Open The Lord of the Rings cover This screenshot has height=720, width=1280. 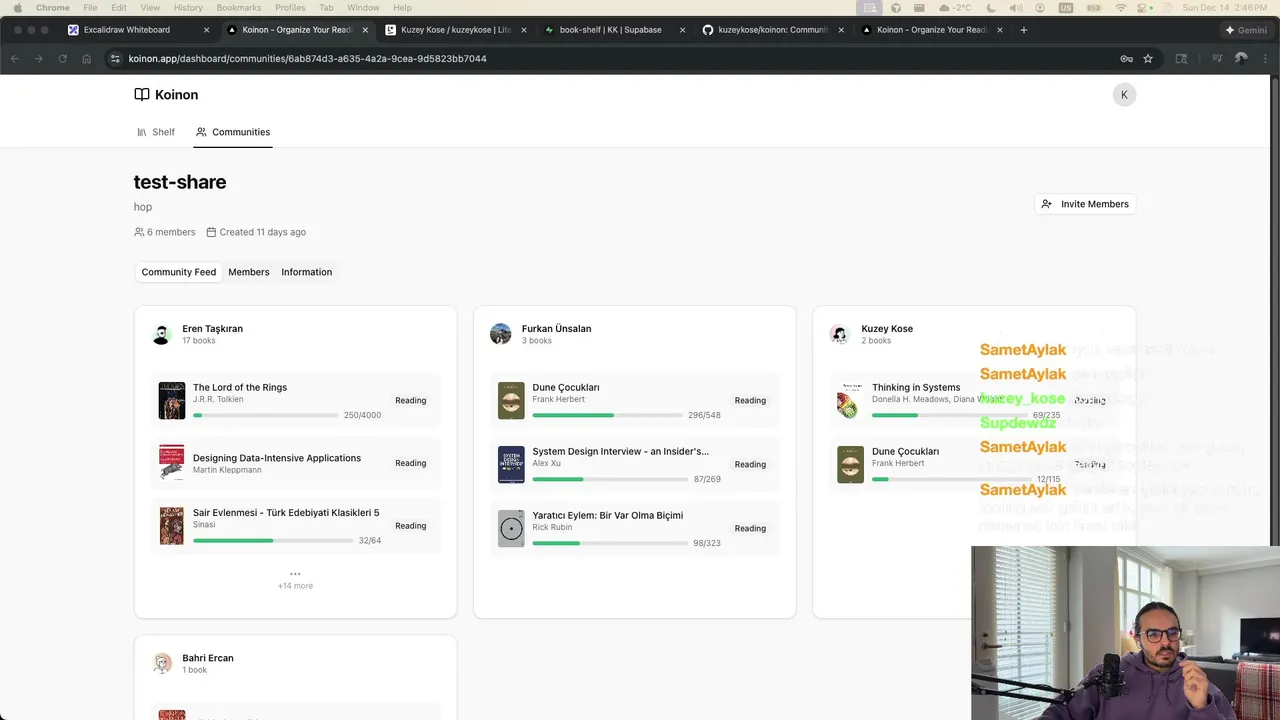172,400
